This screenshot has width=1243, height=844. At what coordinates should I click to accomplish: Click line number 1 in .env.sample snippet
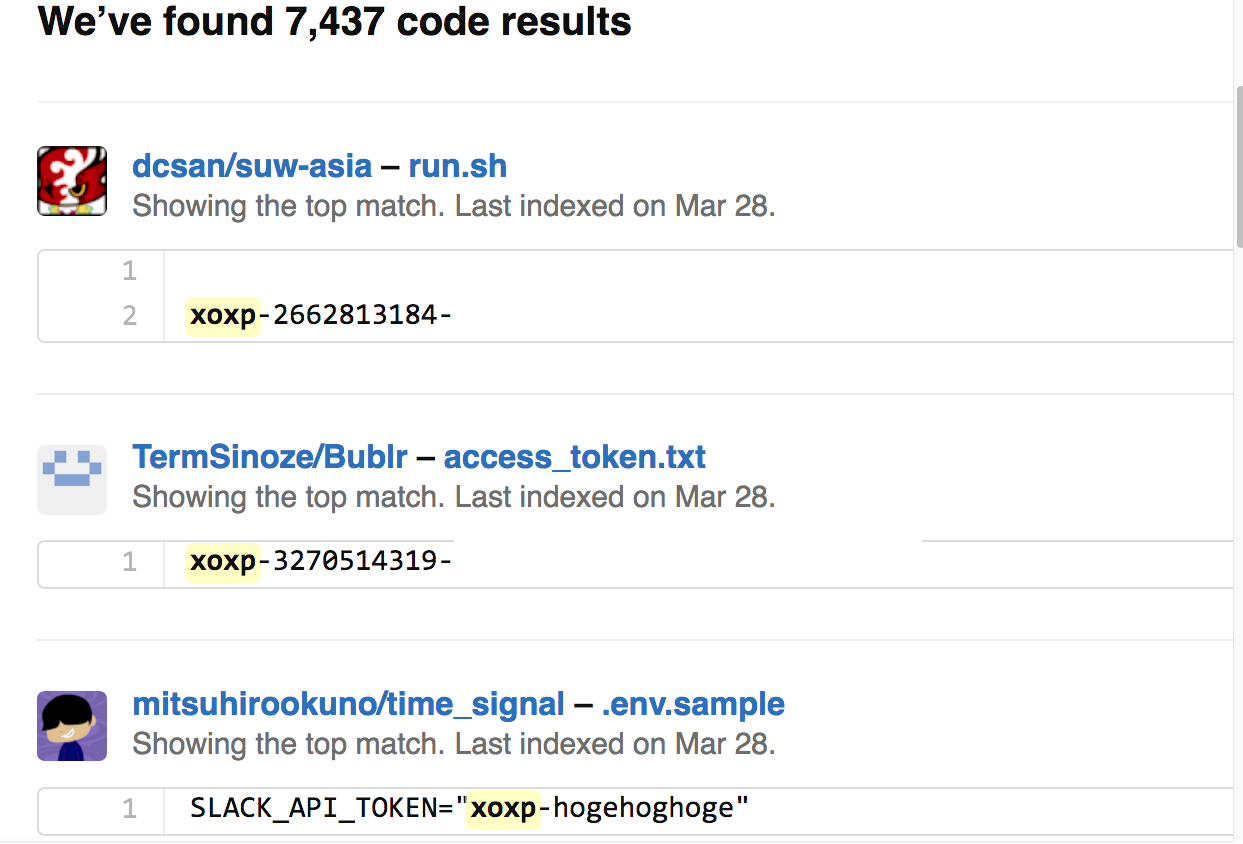pos(129,808)
